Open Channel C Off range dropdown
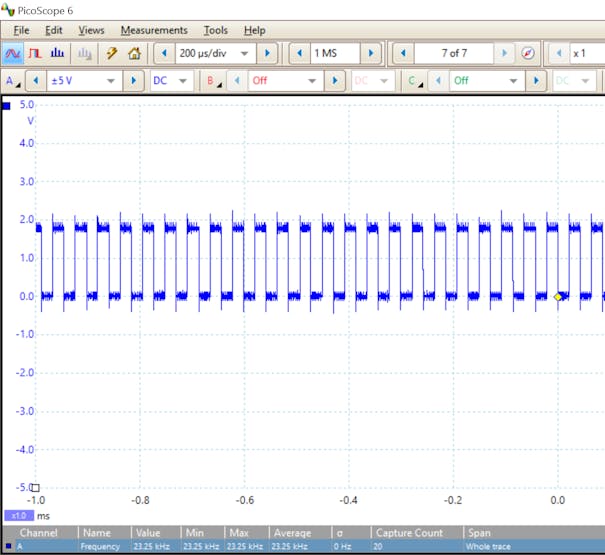Screen dimensions: 605x555 point(513,81)
